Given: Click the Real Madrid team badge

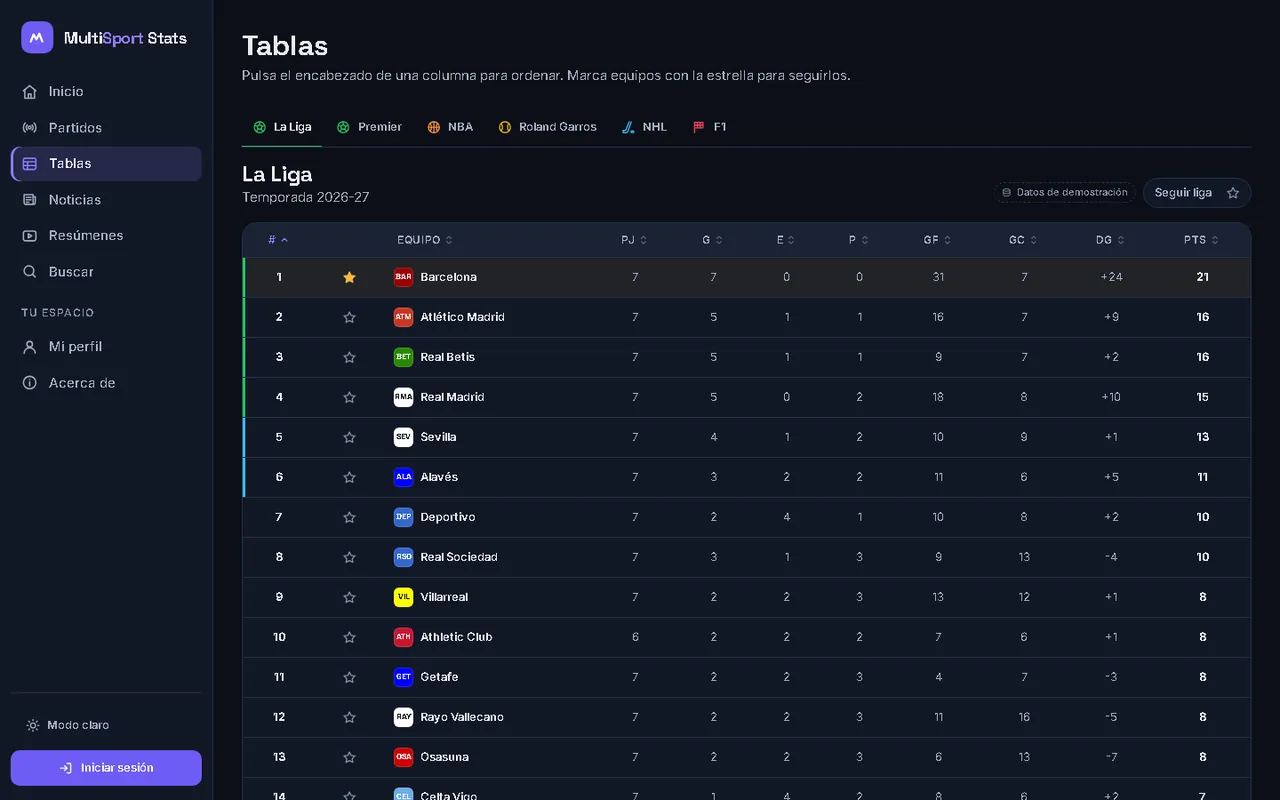Looking at the screenshot, I should pyautogui.click(x=403, y=397).
